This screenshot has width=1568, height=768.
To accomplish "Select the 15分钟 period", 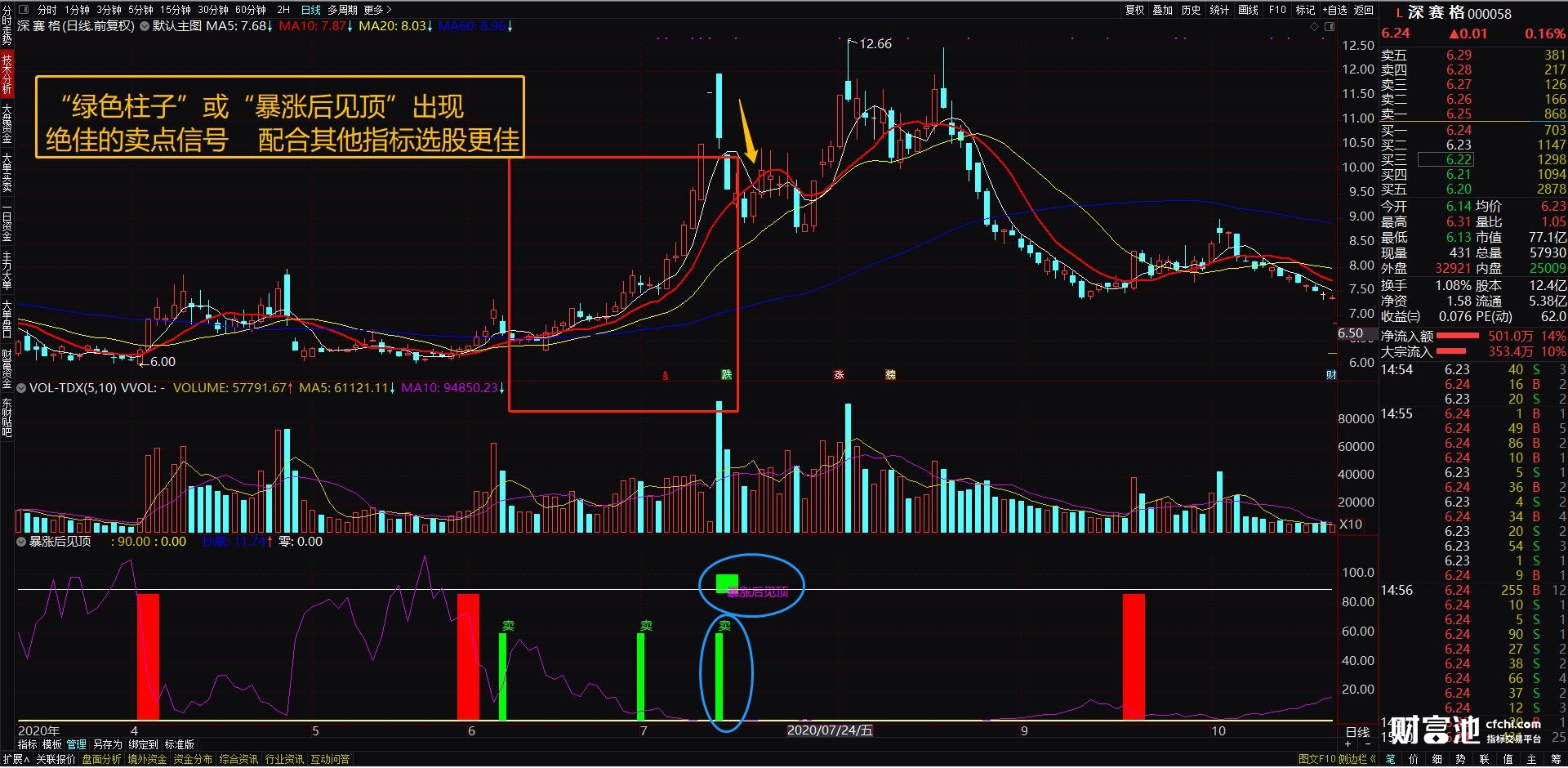I will pyautogui.click(x=175, y=10).
